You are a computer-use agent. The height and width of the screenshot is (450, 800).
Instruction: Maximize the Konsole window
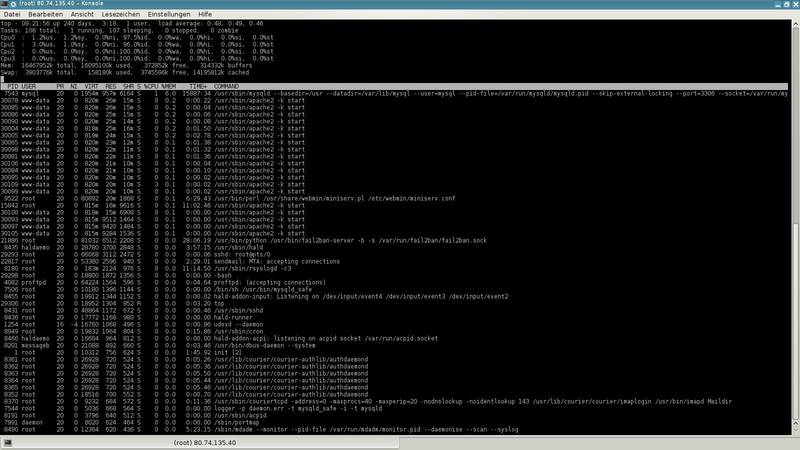coord(786,4)
